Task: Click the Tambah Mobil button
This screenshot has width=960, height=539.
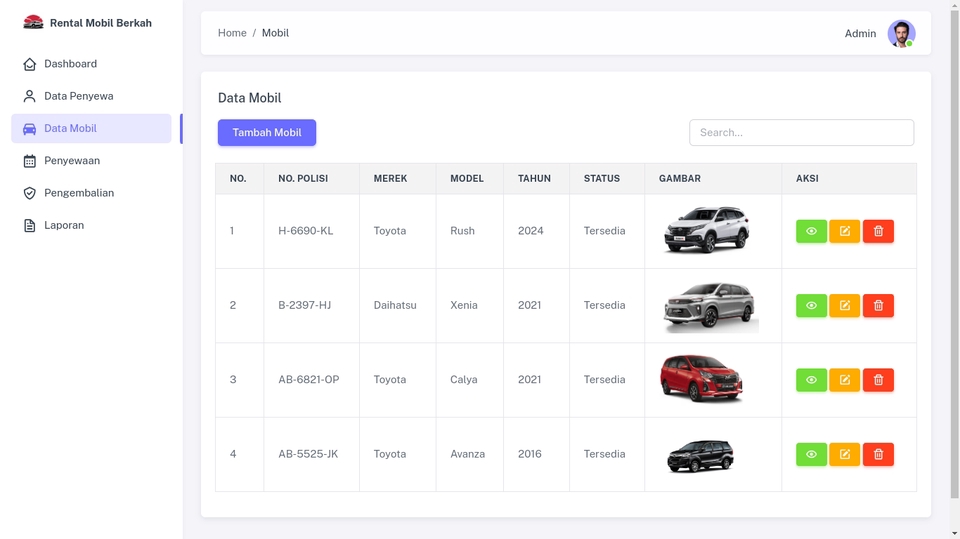Action: click(x=267, y=133)
